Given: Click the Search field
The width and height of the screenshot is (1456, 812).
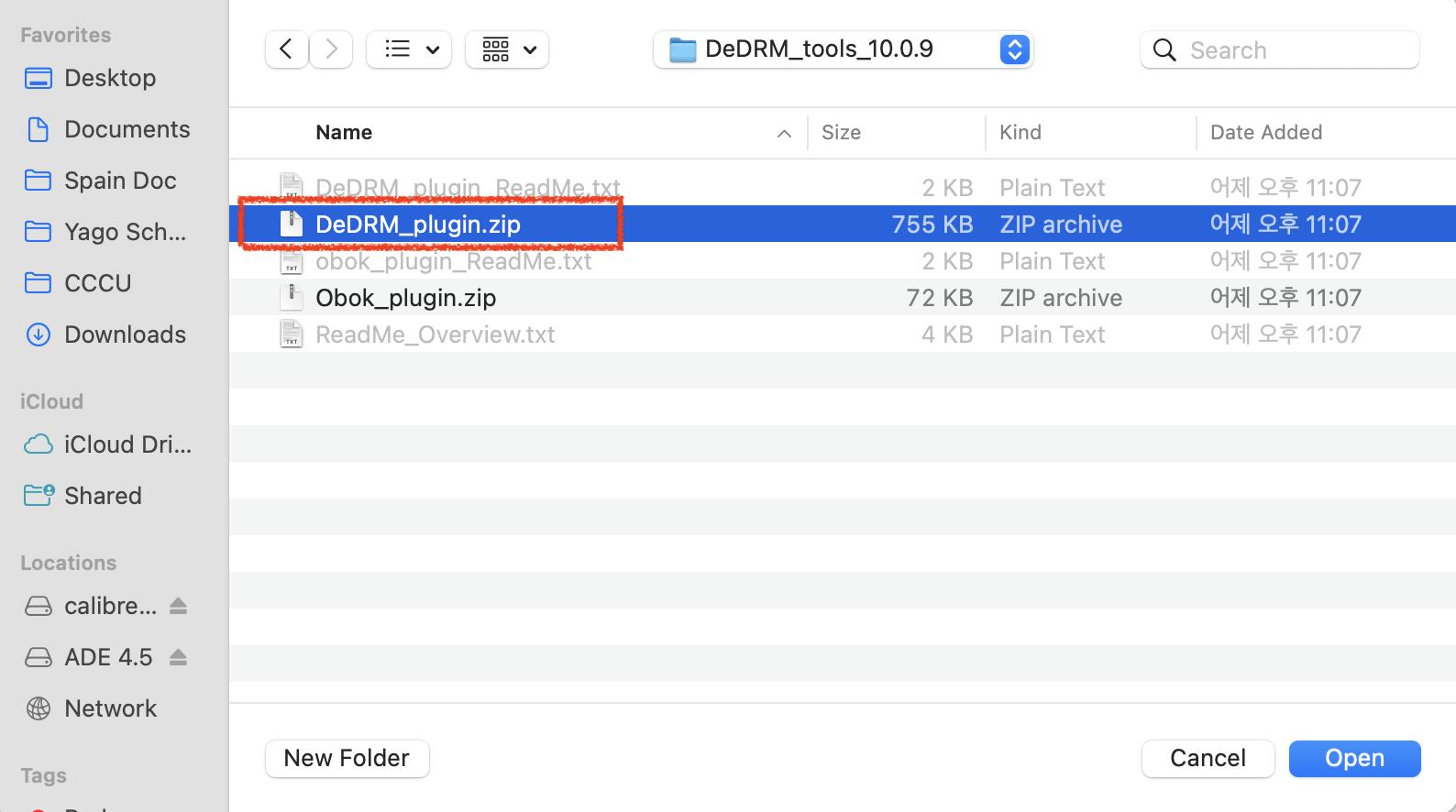Looking at the screenshot, I should coord(1280,49).
